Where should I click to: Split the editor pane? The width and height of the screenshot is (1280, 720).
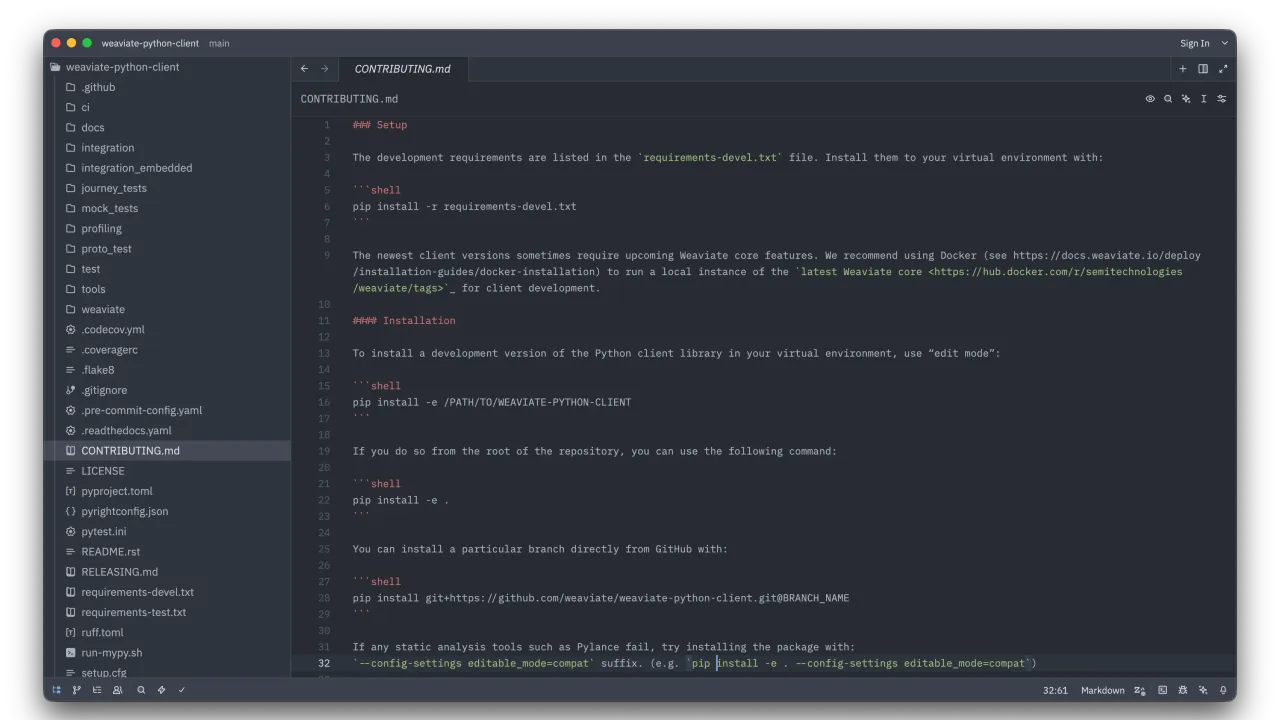[1203, 69]
